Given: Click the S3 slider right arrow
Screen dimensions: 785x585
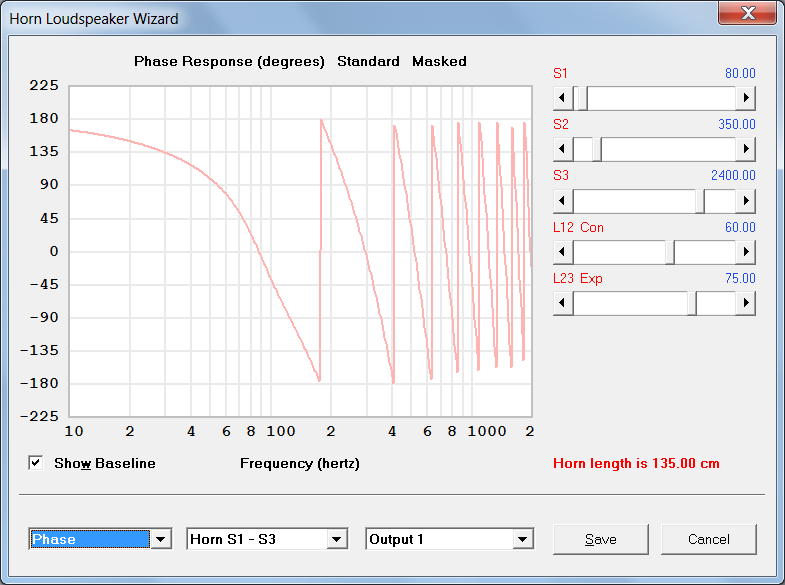Looking at the screenshot, I should point(745,201).
